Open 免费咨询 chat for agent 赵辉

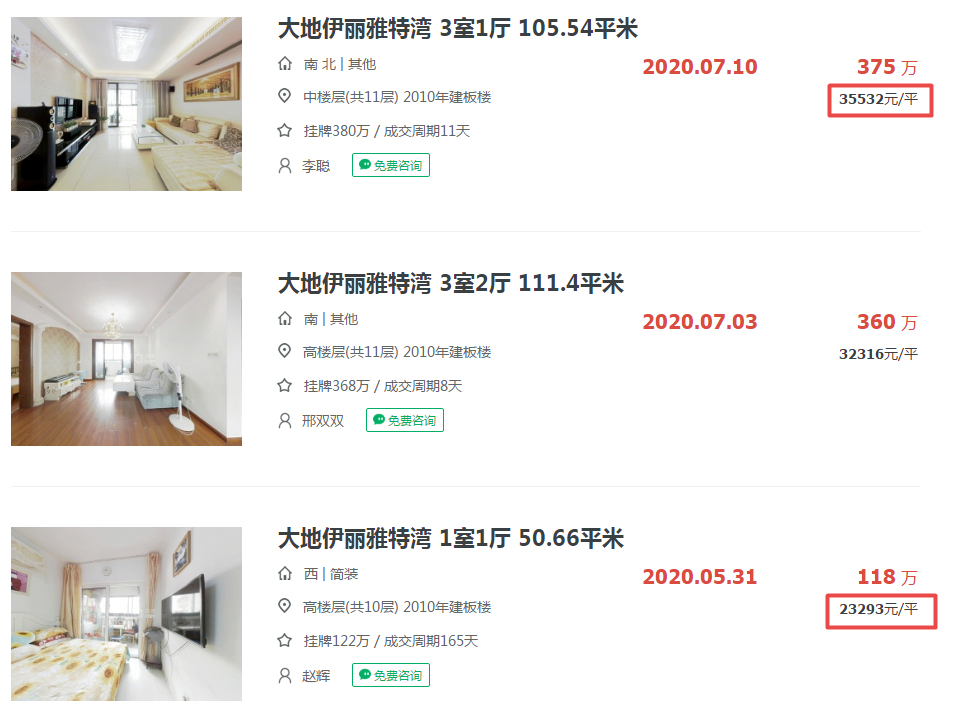click(x=390, y=675)
